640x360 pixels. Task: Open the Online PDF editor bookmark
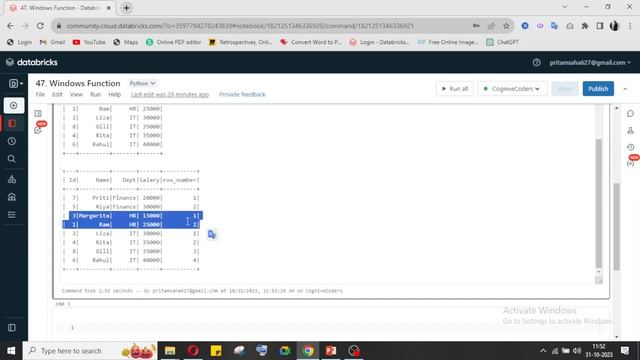tap(173, 42)
